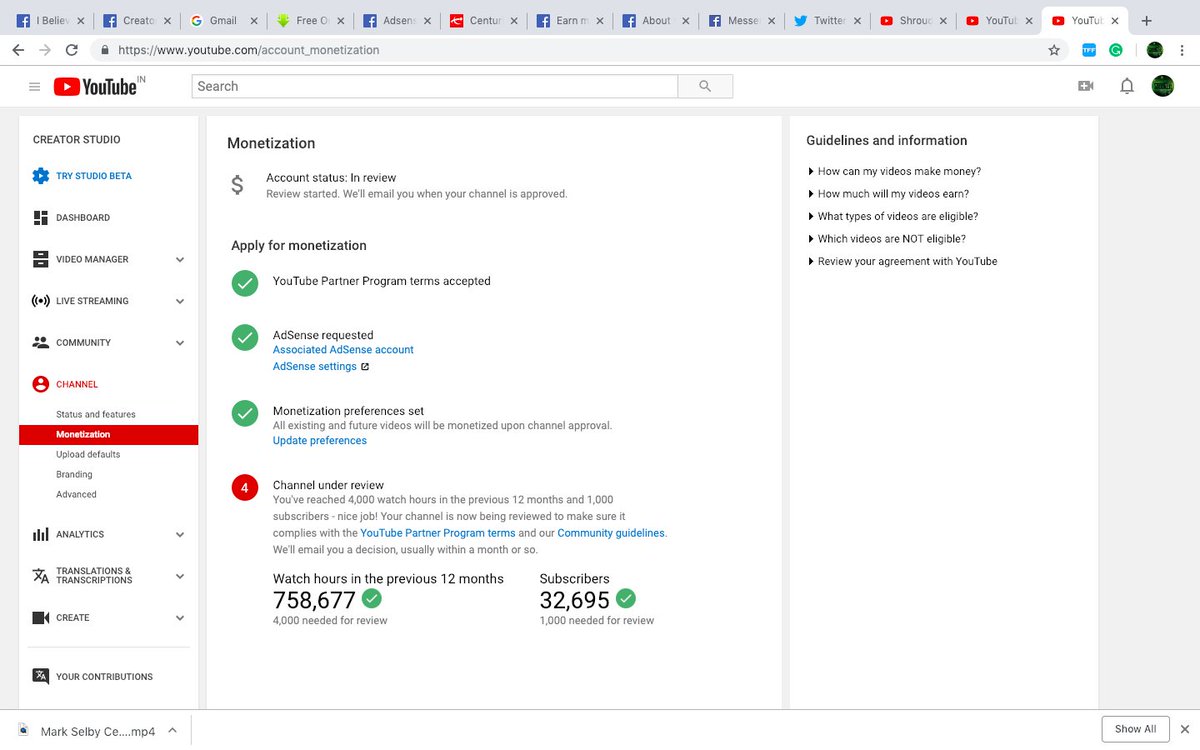Screen dimensions: 1200x750
Task: Reload the page with the refresh icon
Action: click(x=72, y=50)
